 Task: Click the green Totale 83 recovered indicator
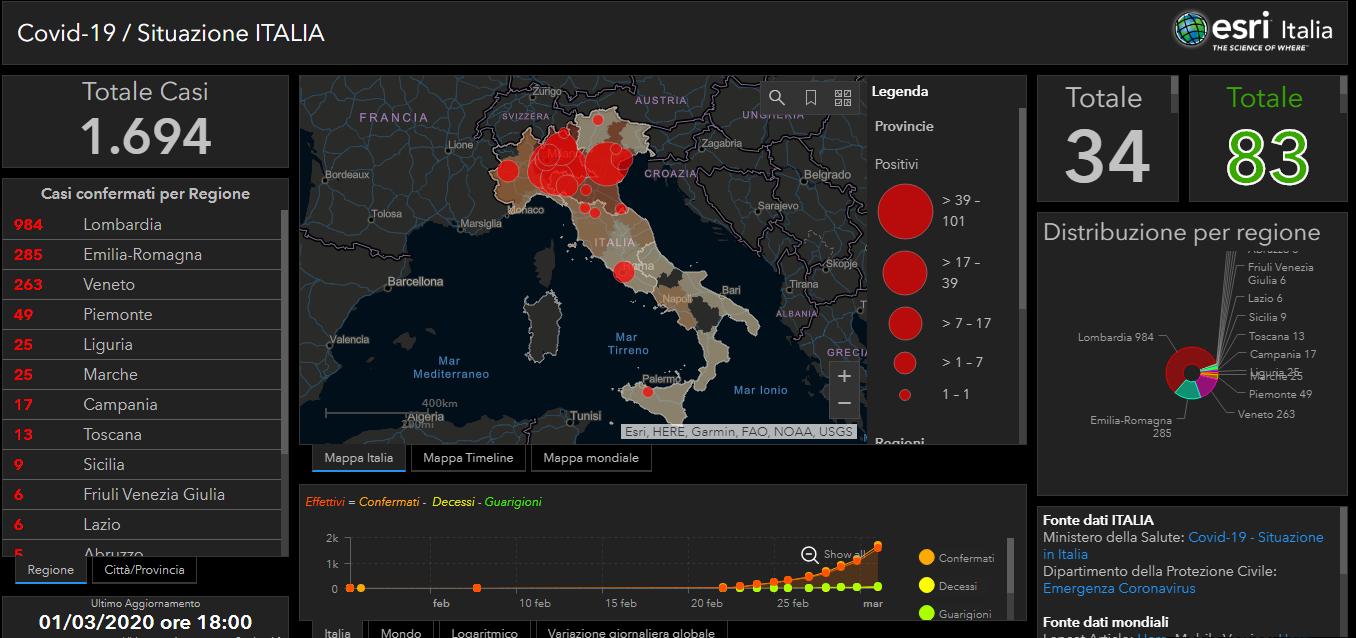click(1267, 138)
